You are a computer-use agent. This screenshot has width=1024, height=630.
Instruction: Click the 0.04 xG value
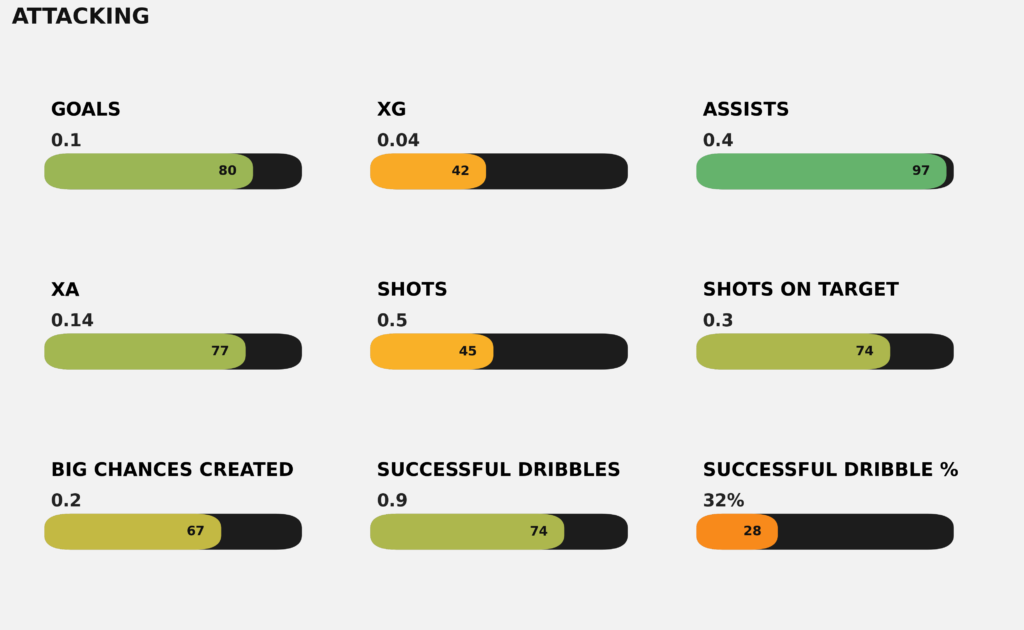click(x=398, y=141)
